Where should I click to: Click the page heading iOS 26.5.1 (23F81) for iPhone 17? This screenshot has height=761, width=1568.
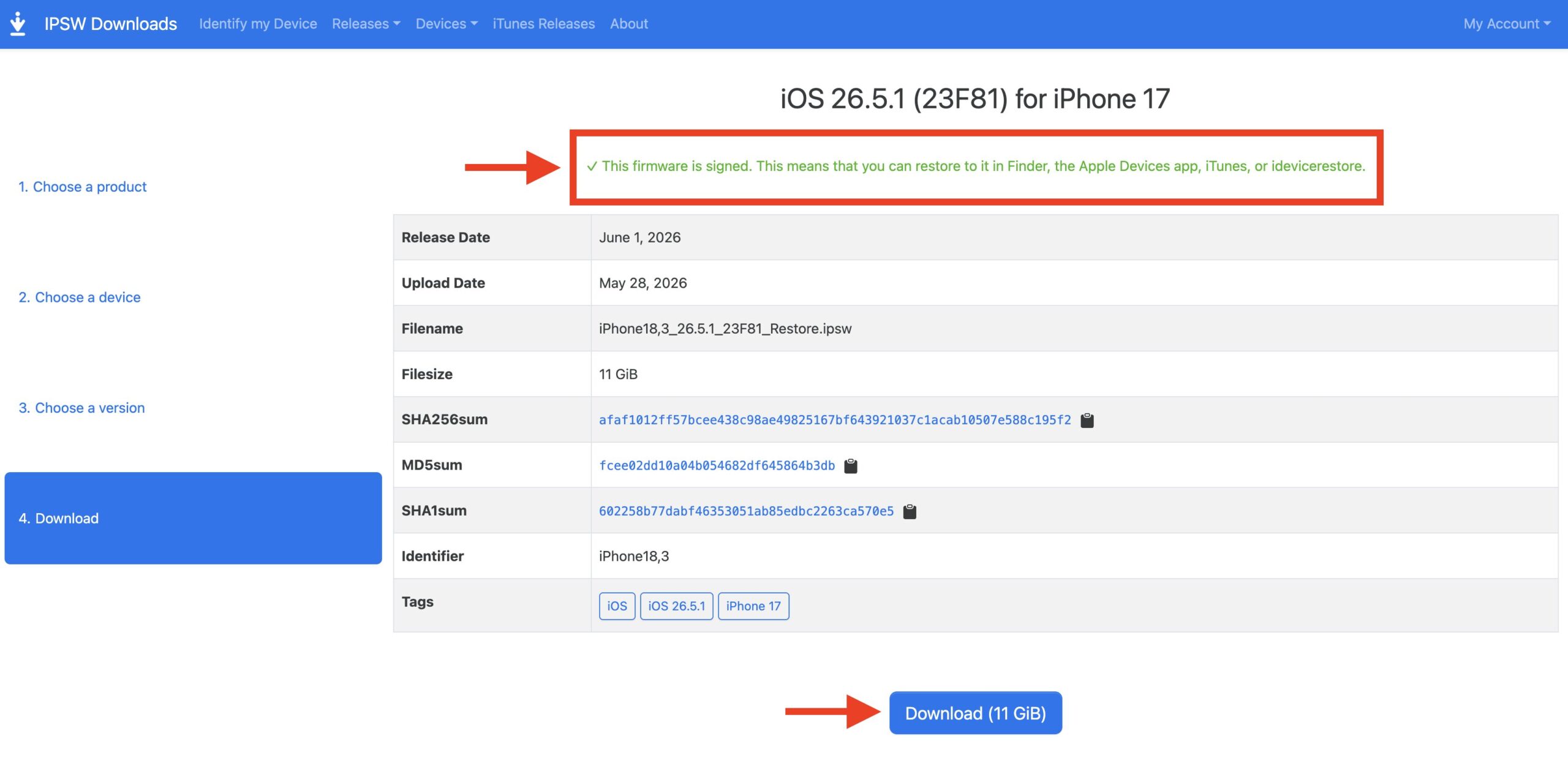pos(975,99)
